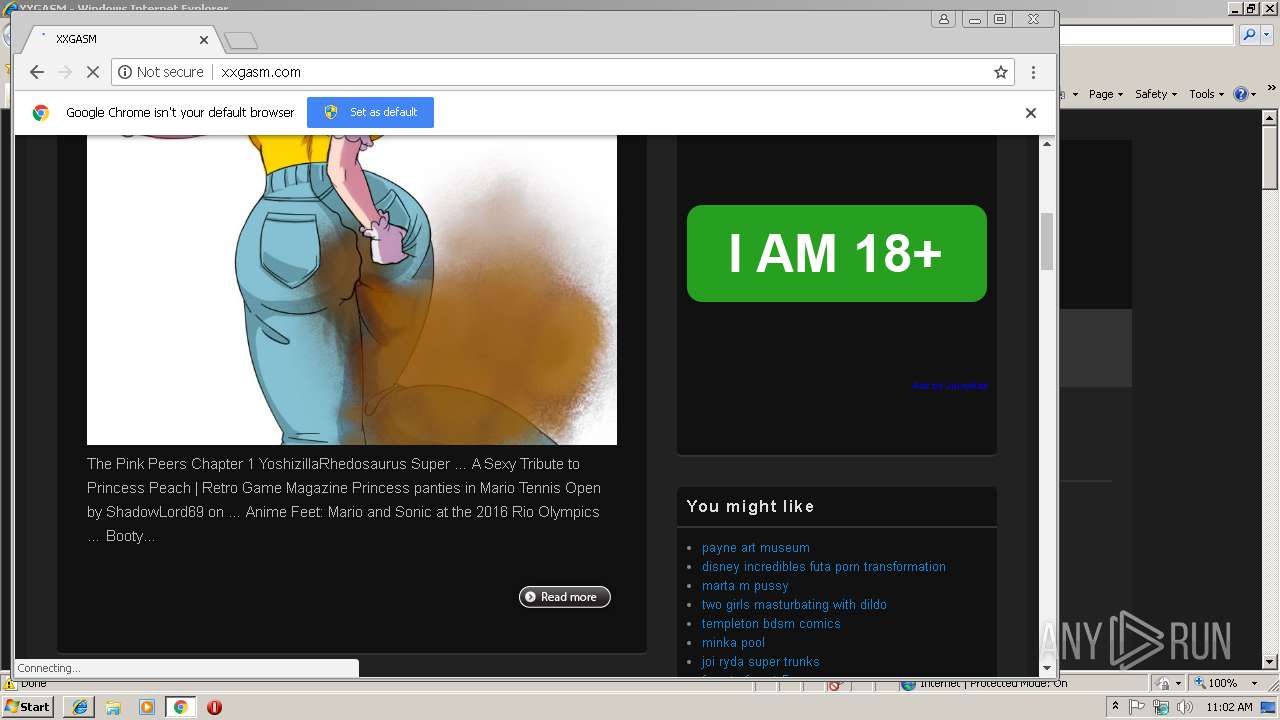Viewport: 1280px width, 720px height.
Task: Expand the IE search provider dropdown
Action: pyautogui.click(x=1265, y=35)
